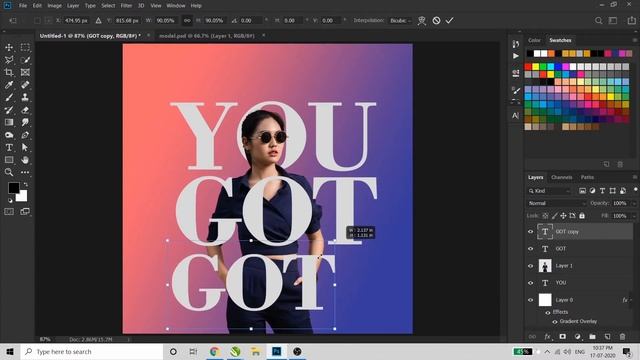Select the Pen tool

point(25,135)
